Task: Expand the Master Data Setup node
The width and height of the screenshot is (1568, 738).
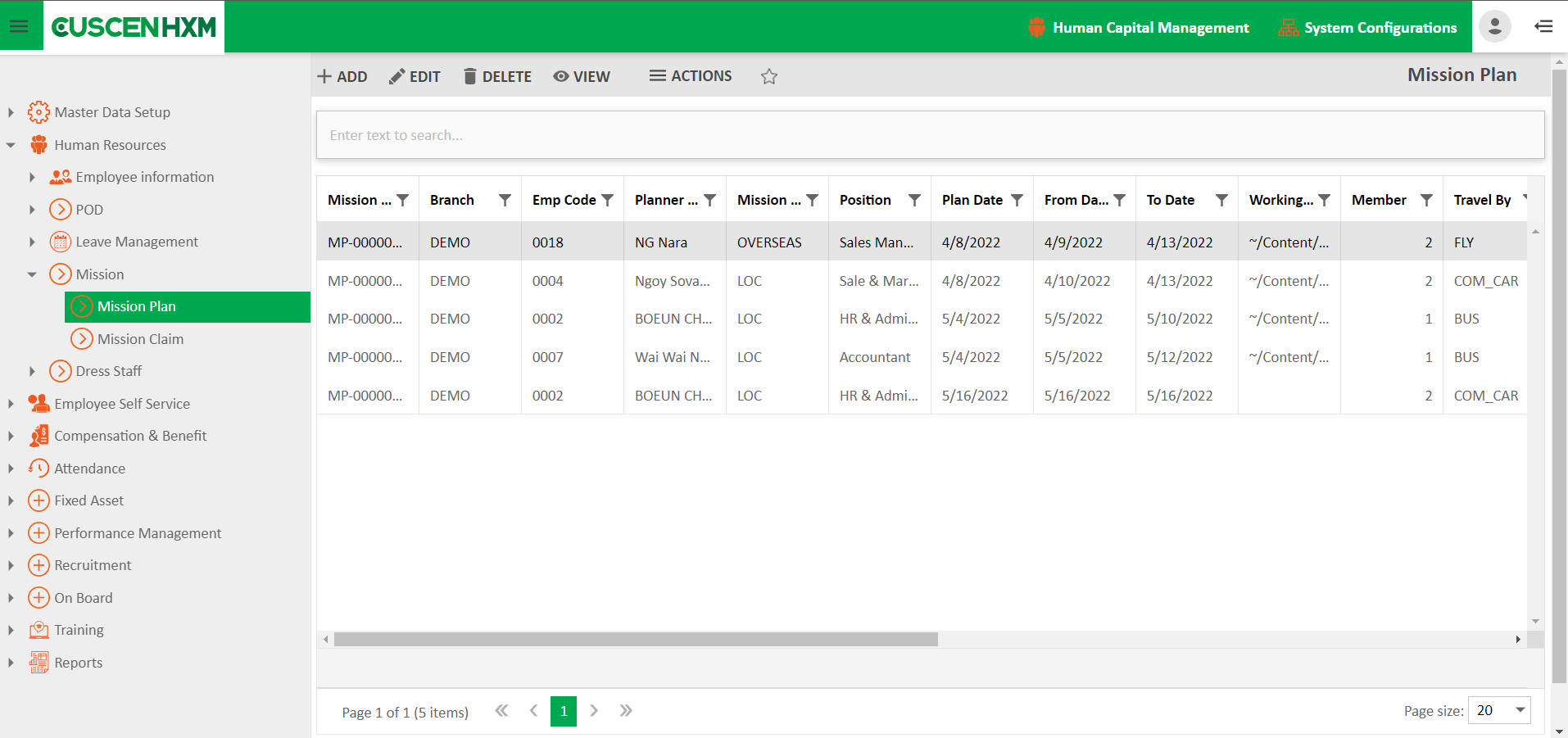Action: 11,112
